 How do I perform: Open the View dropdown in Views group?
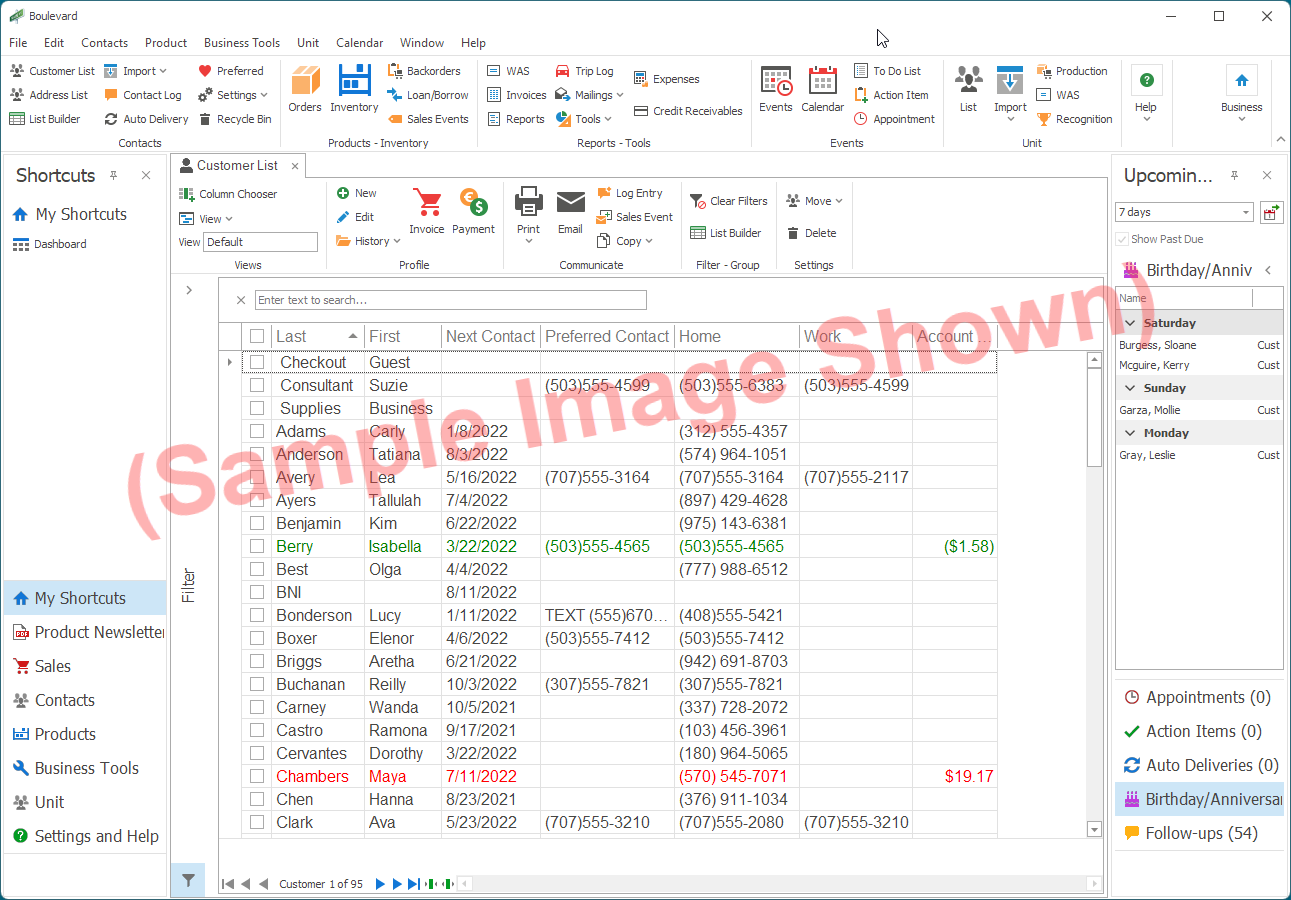pyautogui.click(x=206, y=218)
